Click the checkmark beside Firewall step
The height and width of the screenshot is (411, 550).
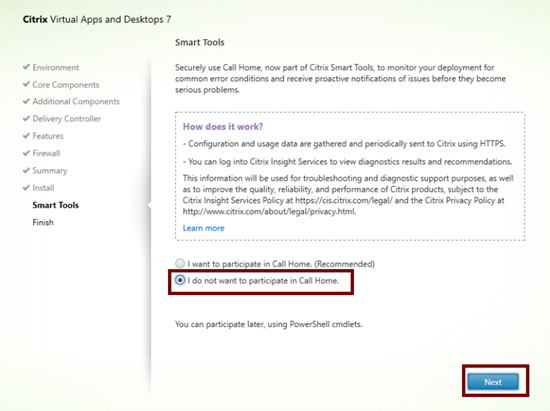(x=26, y=153)
